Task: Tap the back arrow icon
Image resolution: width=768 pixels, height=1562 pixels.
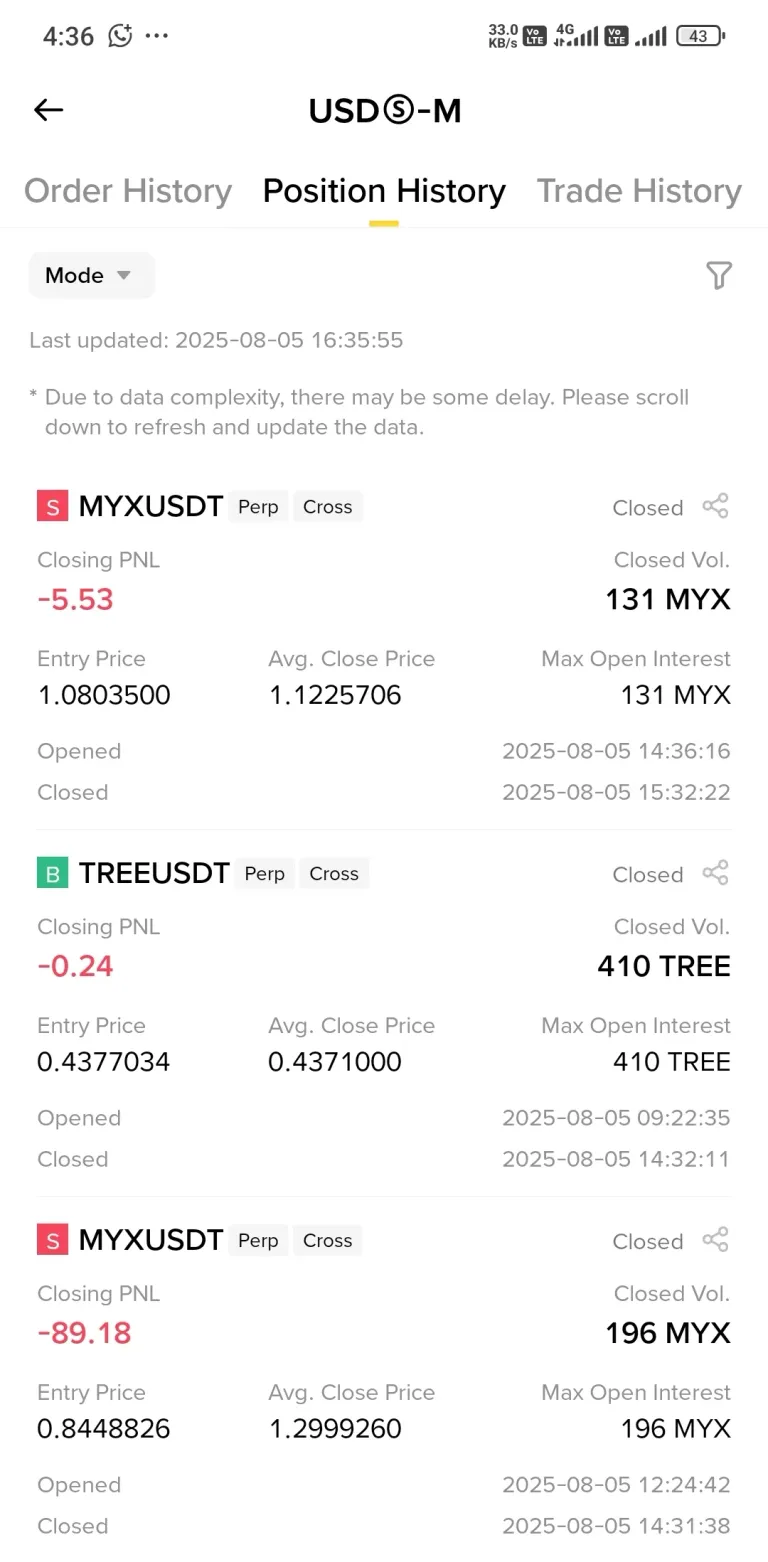Action: pos(48,110)
